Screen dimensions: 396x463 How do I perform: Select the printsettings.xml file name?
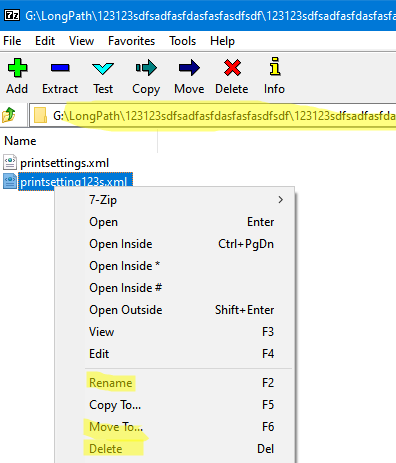65,163
